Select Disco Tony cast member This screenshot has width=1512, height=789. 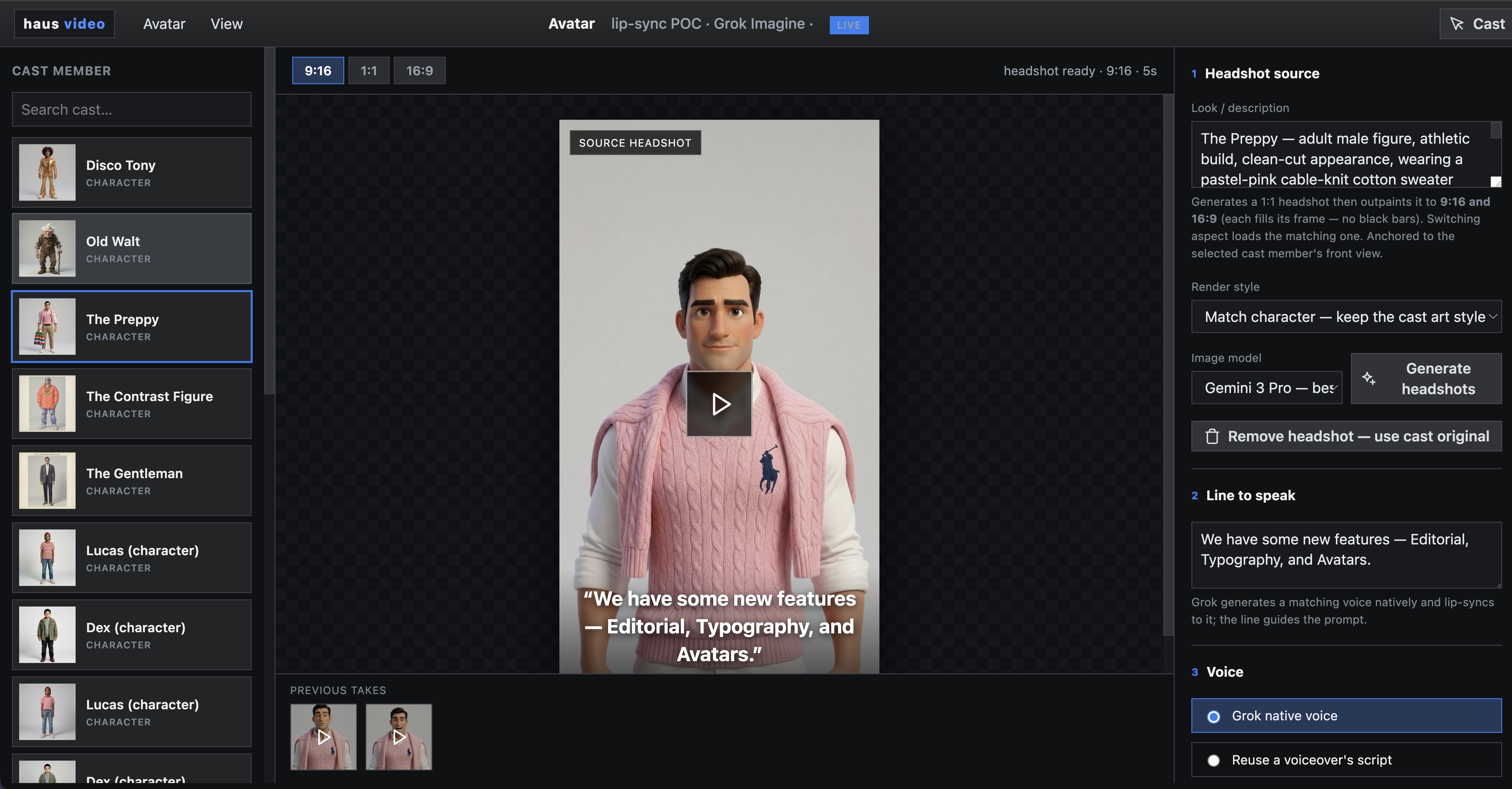(x=131, y=173)
